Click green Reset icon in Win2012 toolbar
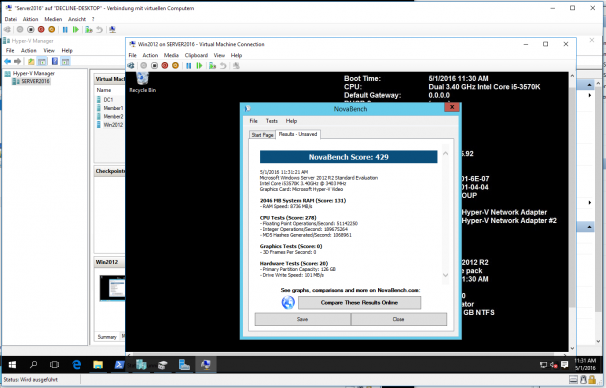This screenshot has height=388, width=606. [x=199, y=66]
